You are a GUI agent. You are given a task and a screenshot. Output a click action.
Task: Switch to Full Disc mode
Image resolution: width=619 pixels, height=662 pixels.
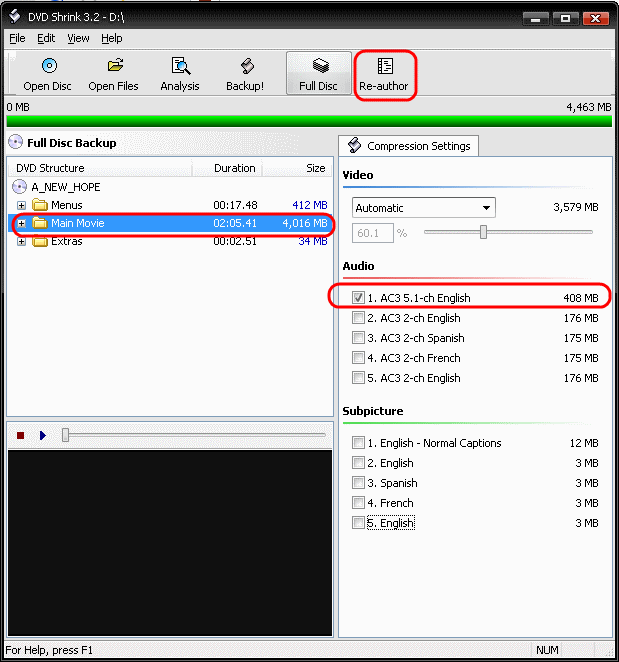click(318, 74)
